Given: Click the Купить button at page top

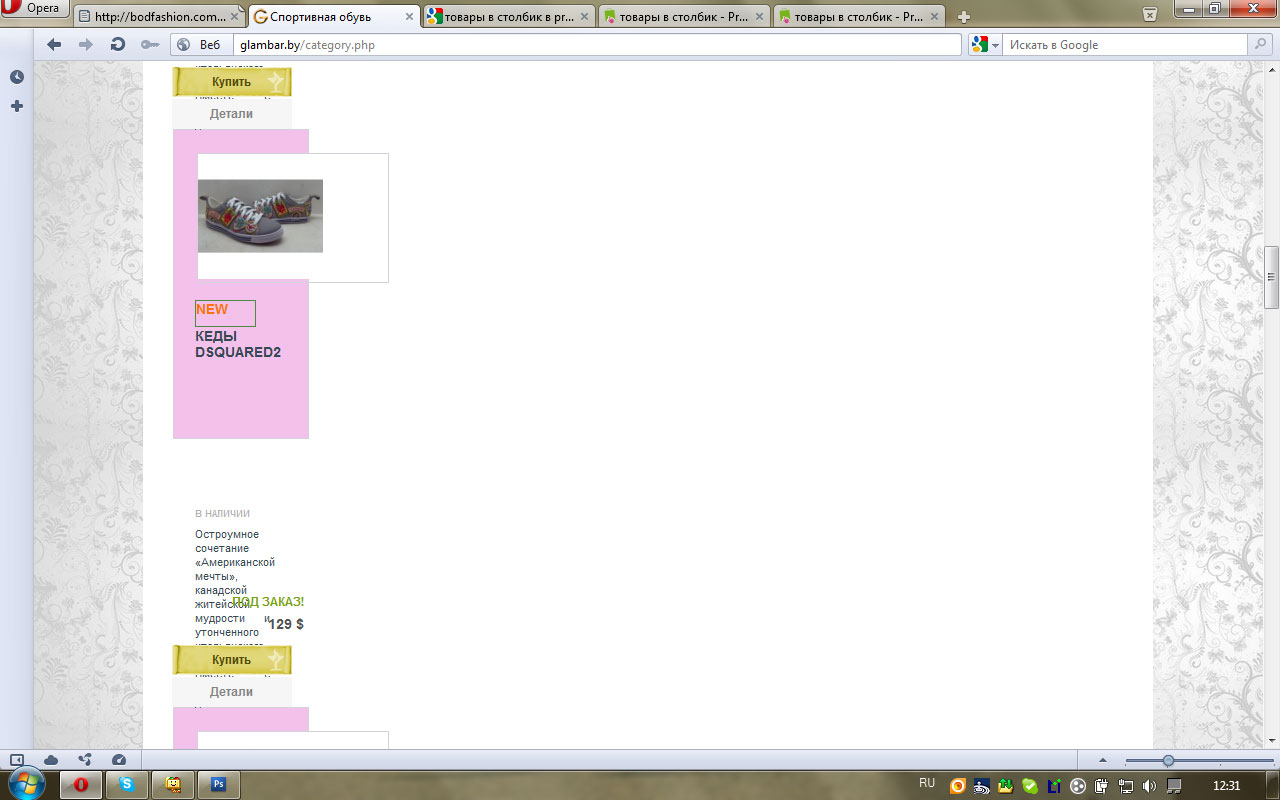Looking at the screenshot, I should point(232,82).
